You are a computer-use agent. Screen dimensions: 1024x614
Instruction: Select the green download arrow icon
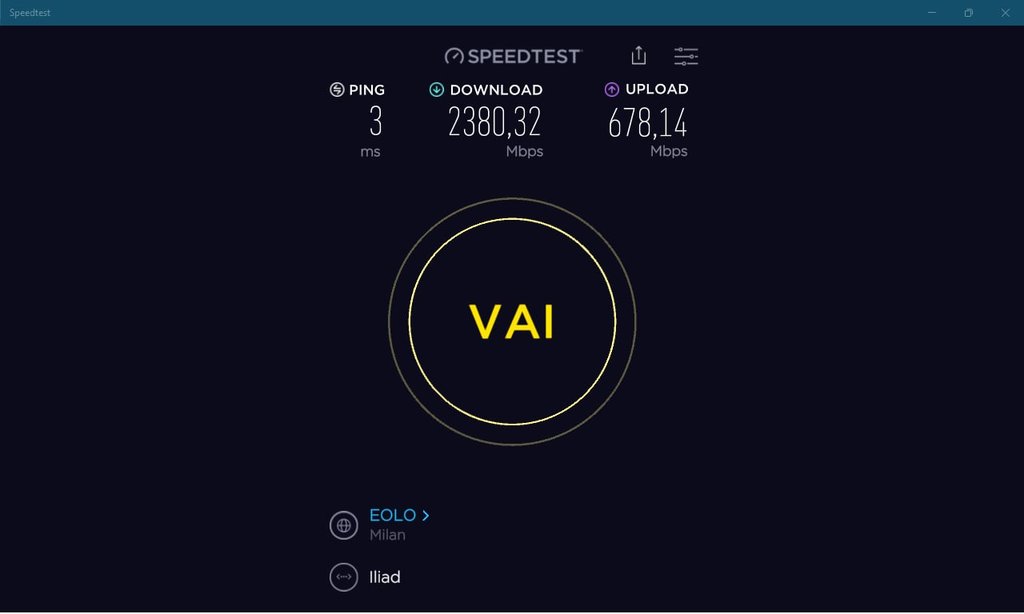coord(436,89)
